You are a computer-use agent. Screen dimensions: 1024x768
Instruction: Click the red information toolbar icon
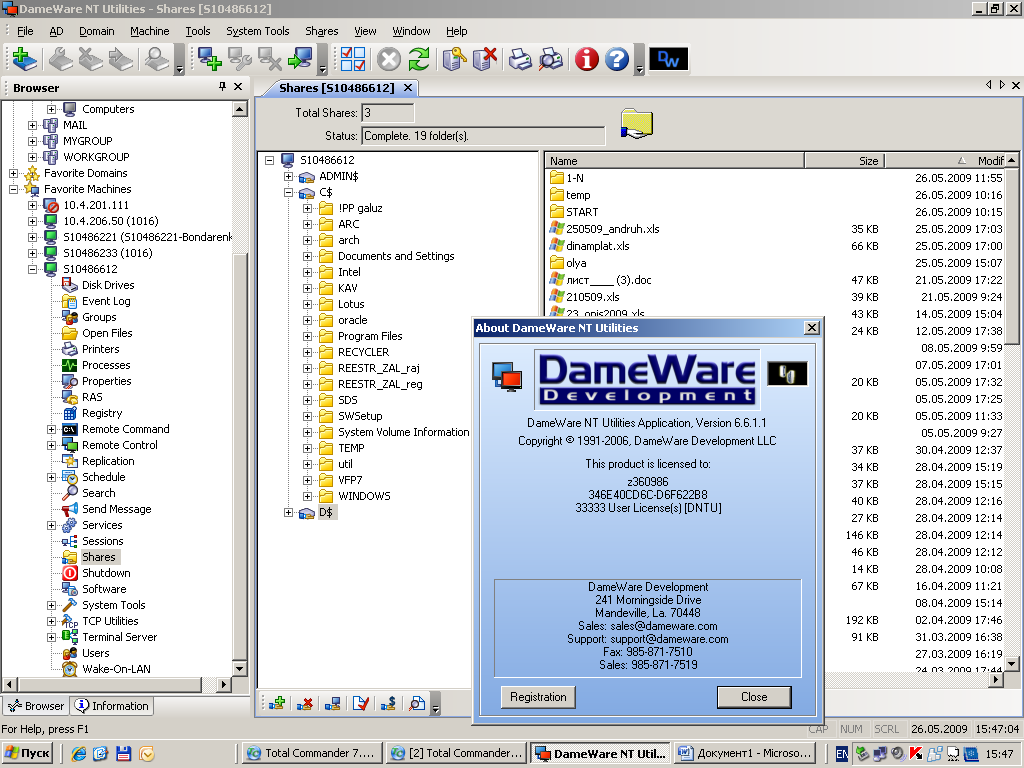(x=587, y=60)
